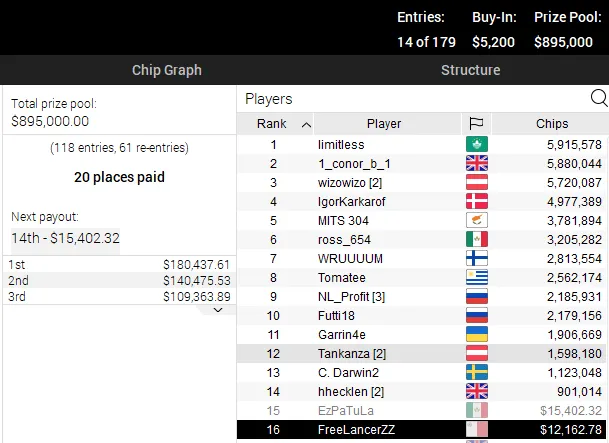Select the Tankanza [2] player row
609x443 pixels.
coord(422,353)
